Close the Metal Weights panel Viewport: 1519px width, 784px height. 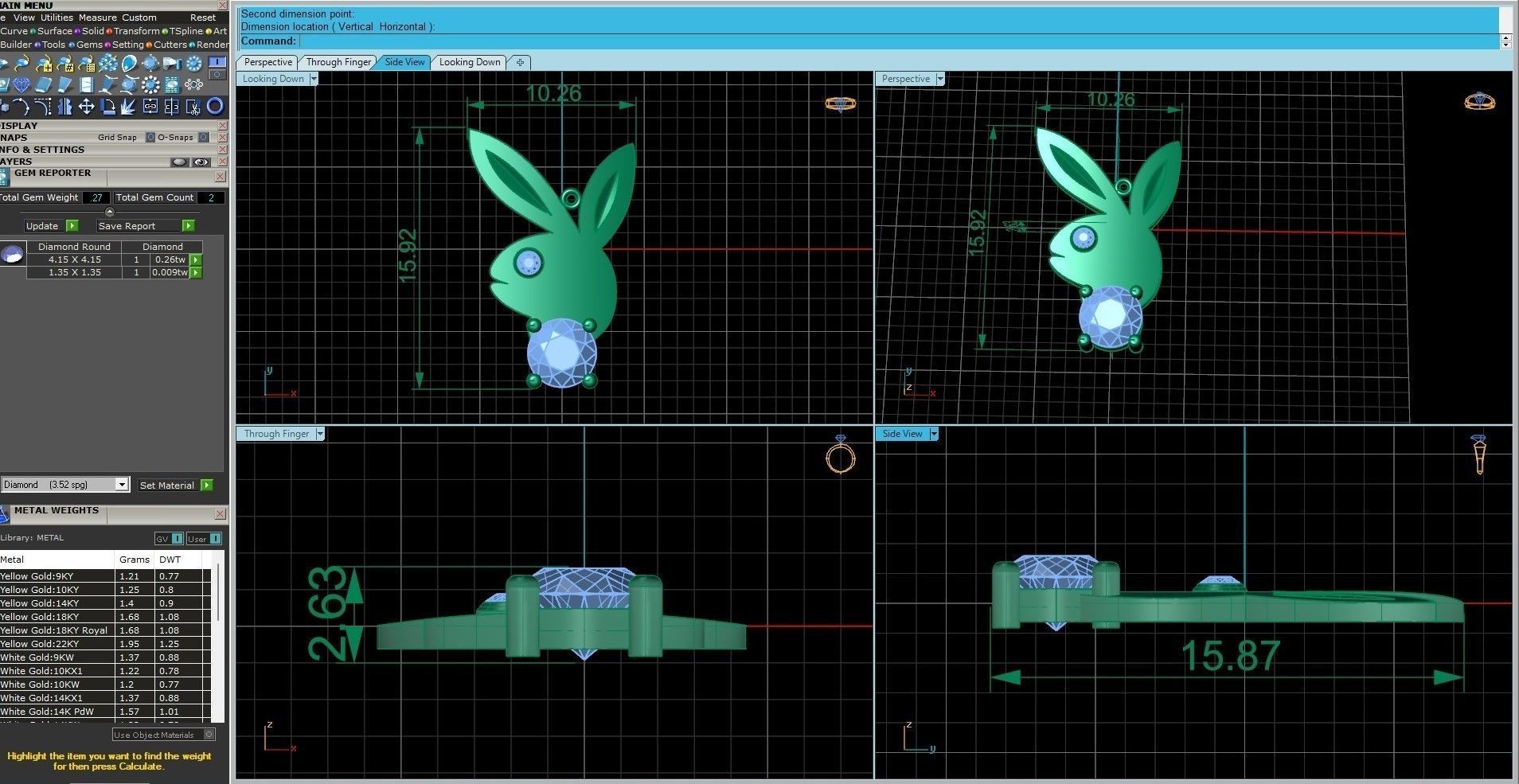tap(221, 514)
